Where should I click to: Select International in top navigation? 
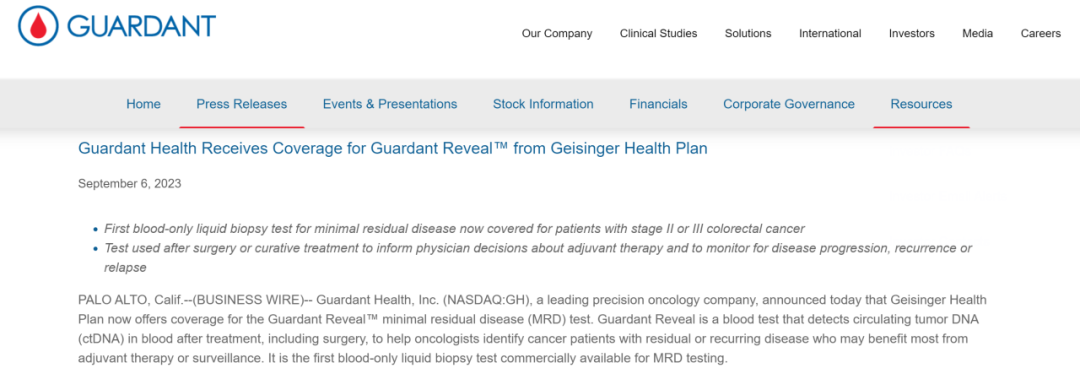click(x=830, y=33)
